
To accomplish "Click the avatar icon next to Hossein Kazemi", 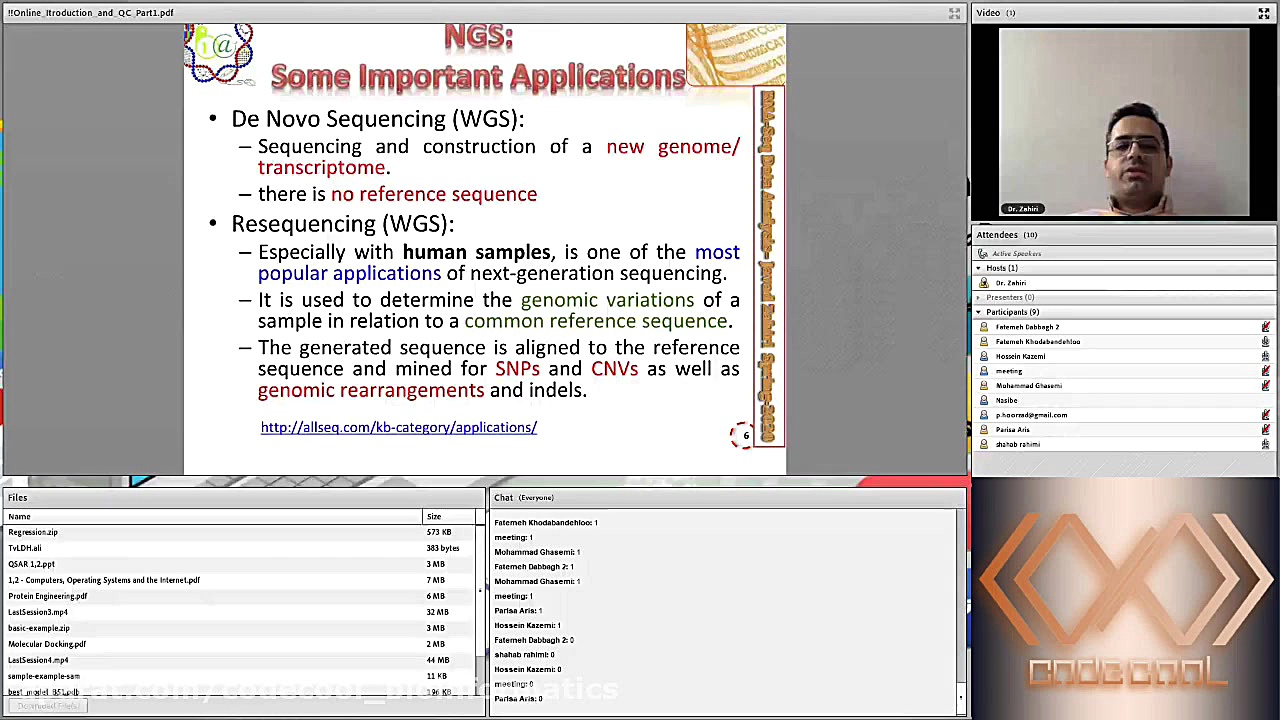I will [x=984, y=356].
